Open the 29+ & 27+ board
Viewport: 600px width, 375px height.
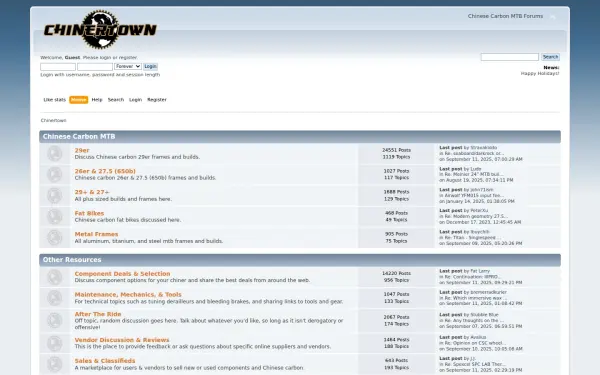pyautogui.click(x=92, y=192)
